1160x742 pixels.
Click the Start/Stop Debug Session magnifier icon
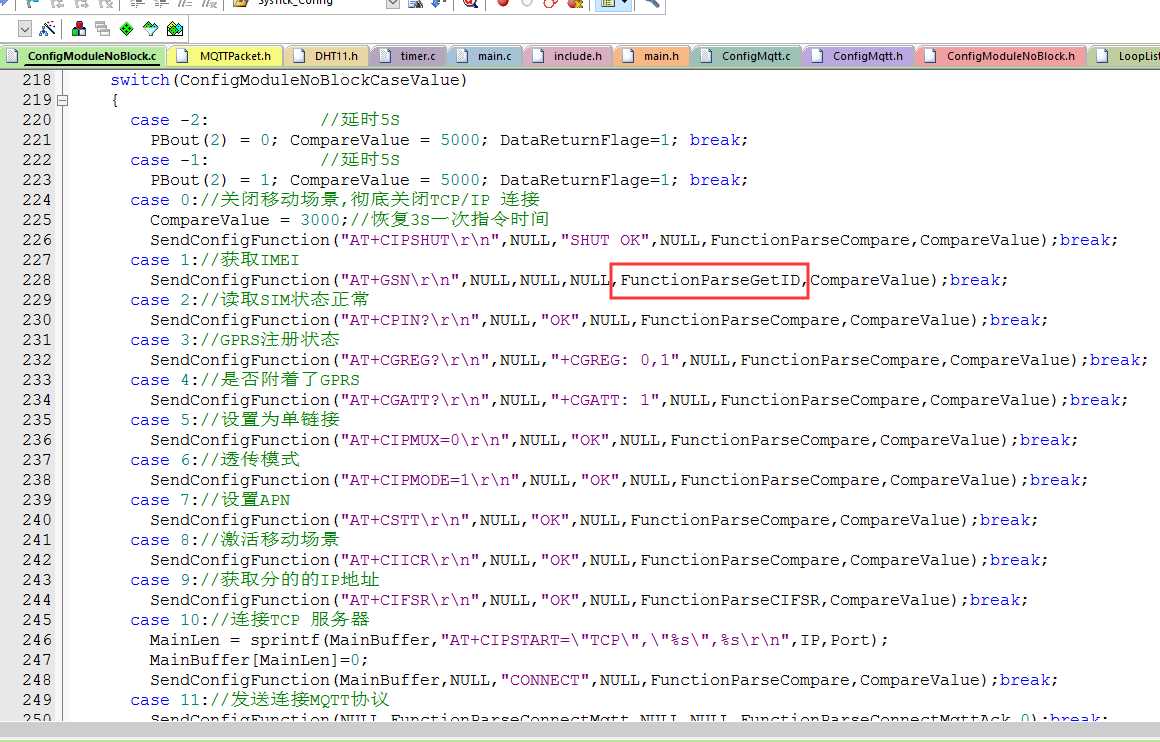[469, 4]
